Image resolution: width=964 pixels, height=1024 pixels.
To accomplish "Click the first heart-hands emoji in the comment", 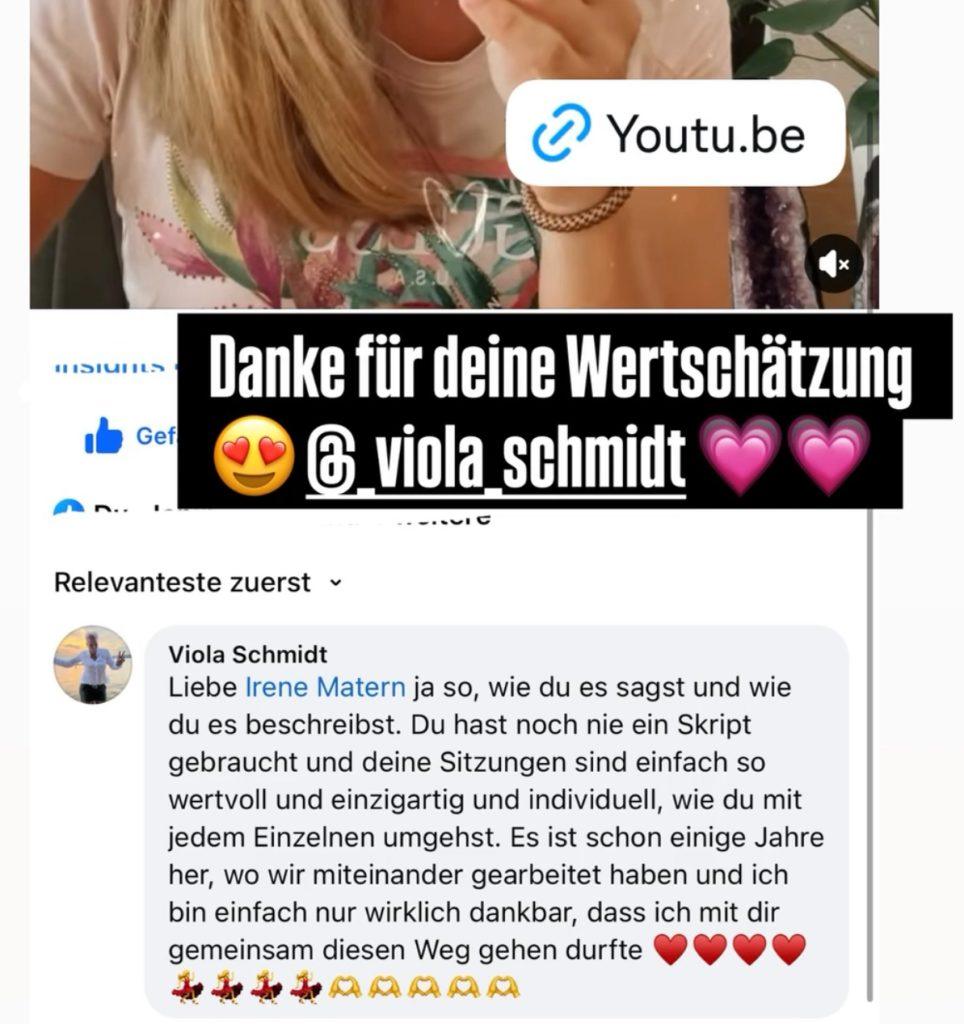I will (x=345, y=987).
